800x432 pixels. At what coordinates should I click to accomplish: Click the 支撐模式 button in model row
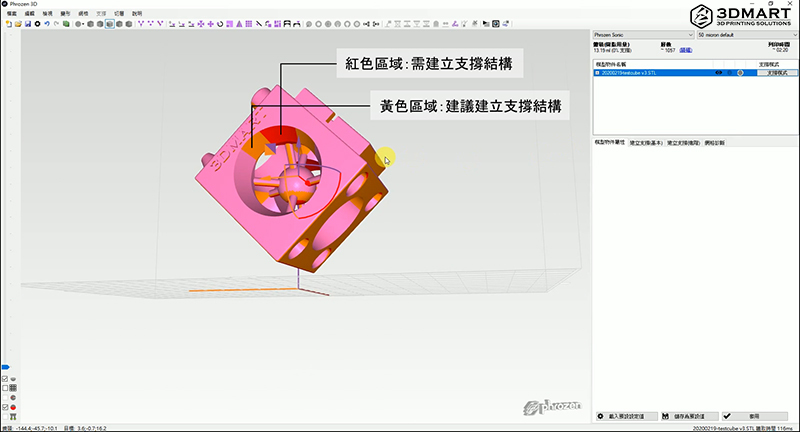[772, 73]
